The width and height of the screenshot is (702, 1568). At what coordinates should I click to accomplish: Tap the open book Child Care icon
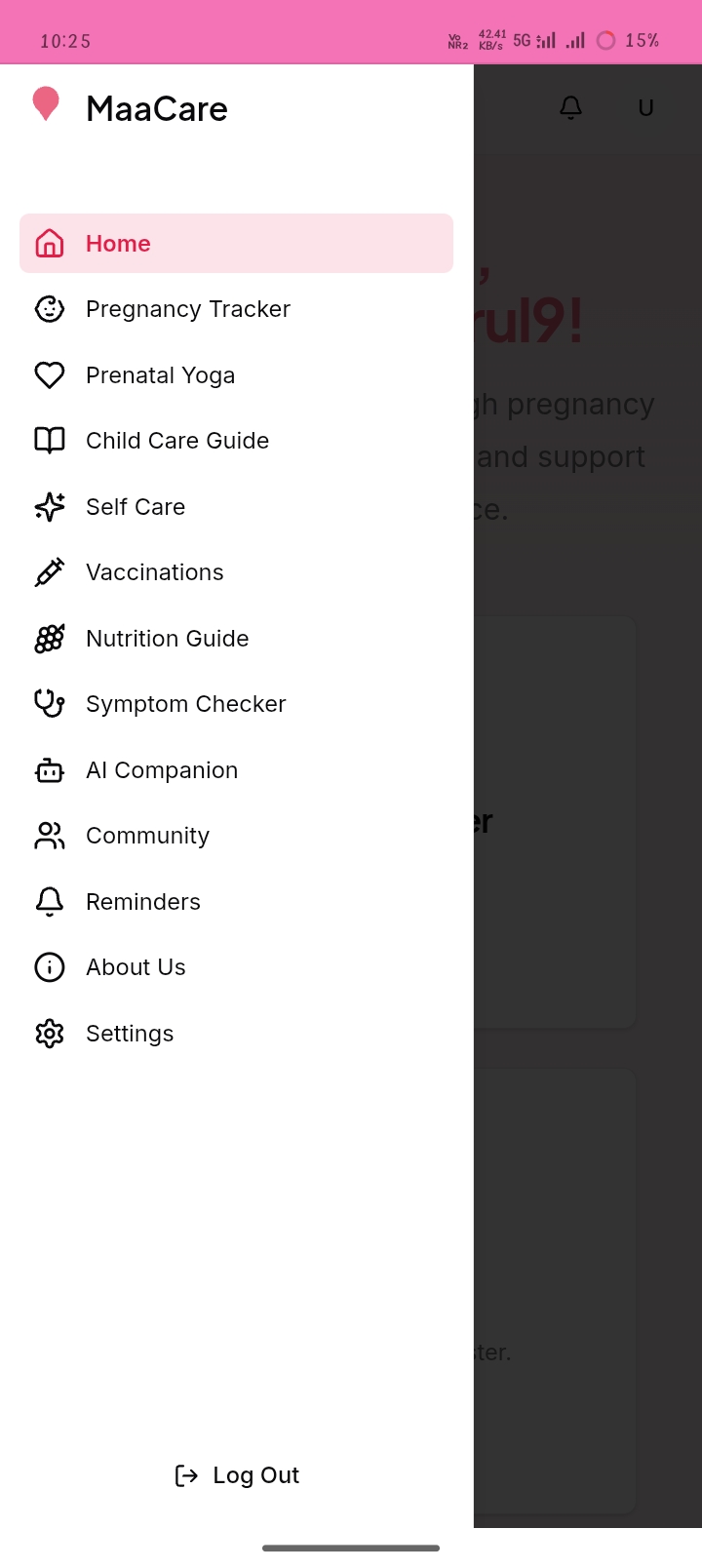pos(50,441)
